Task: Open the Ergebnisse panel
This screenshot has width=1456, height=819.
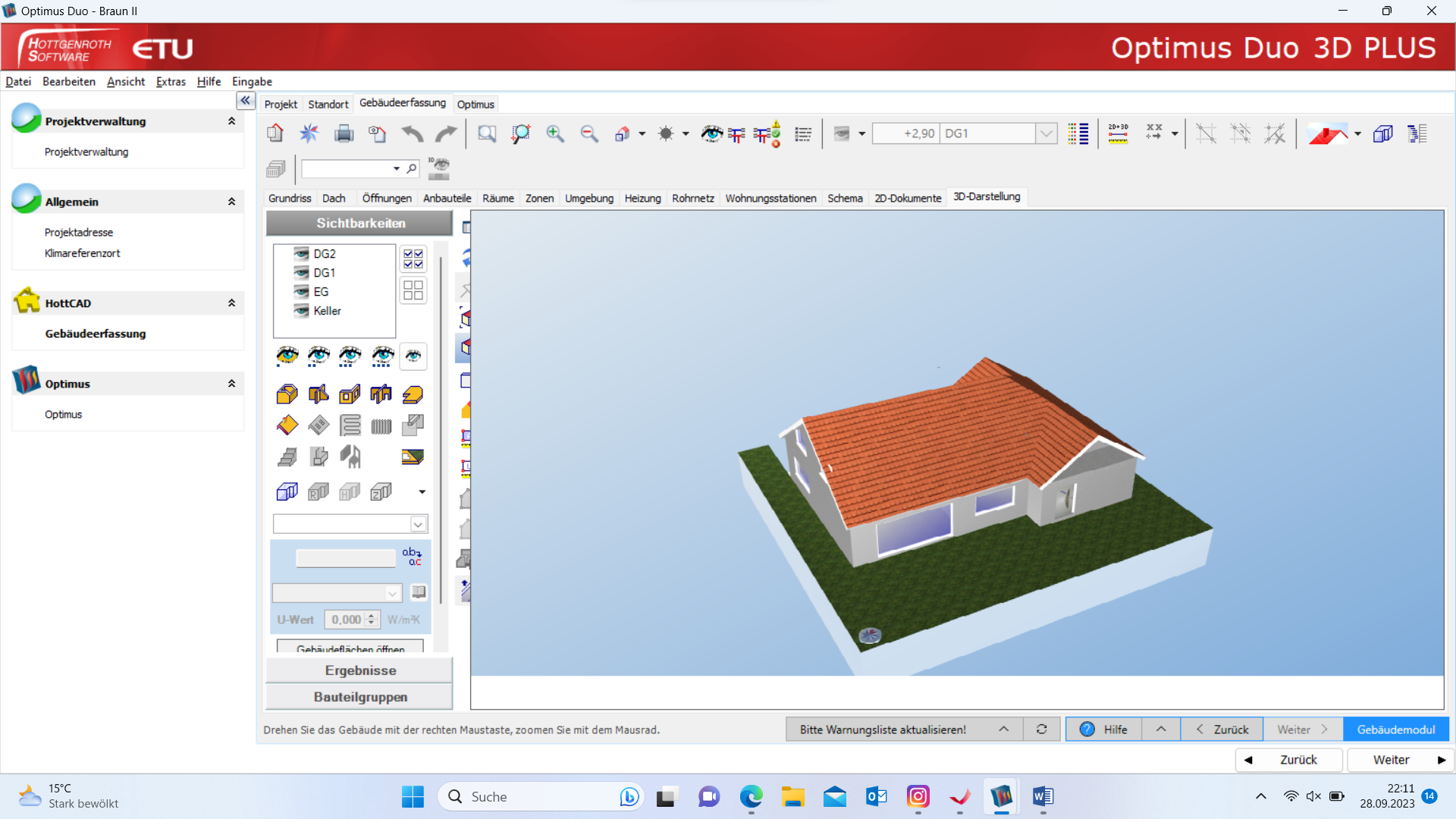Action: coord(360,670)
